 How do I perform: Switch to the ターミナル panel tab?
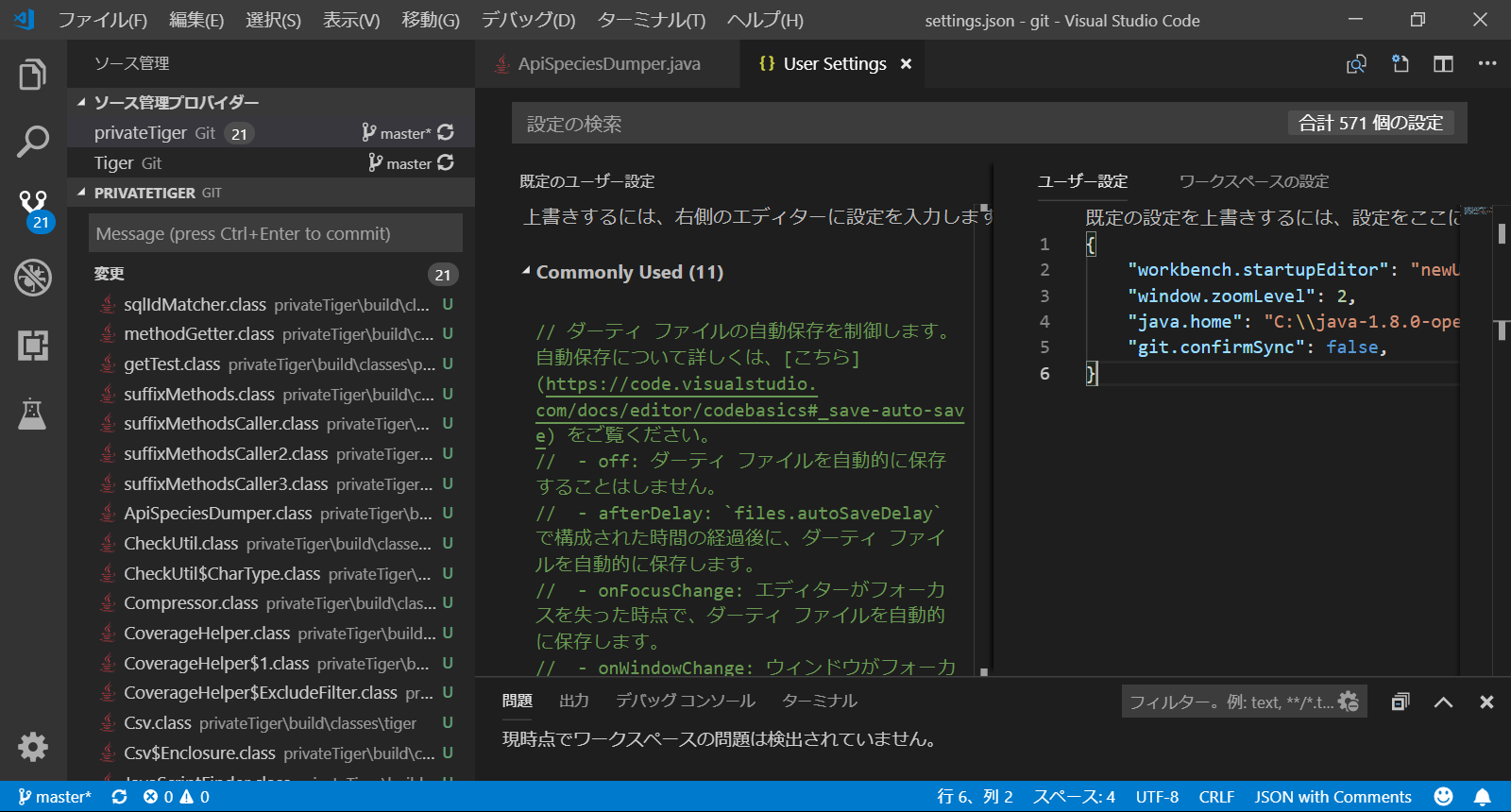pyautogui.click(x=820, y=701)
